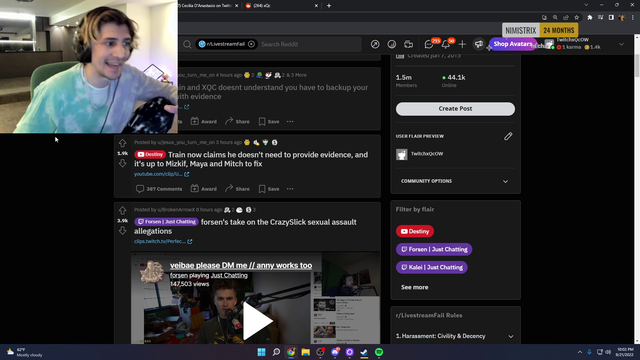640x360 pixels.
Task: Expand rule 1 Harassment: Civility & Decency
Action: (455, 336)
